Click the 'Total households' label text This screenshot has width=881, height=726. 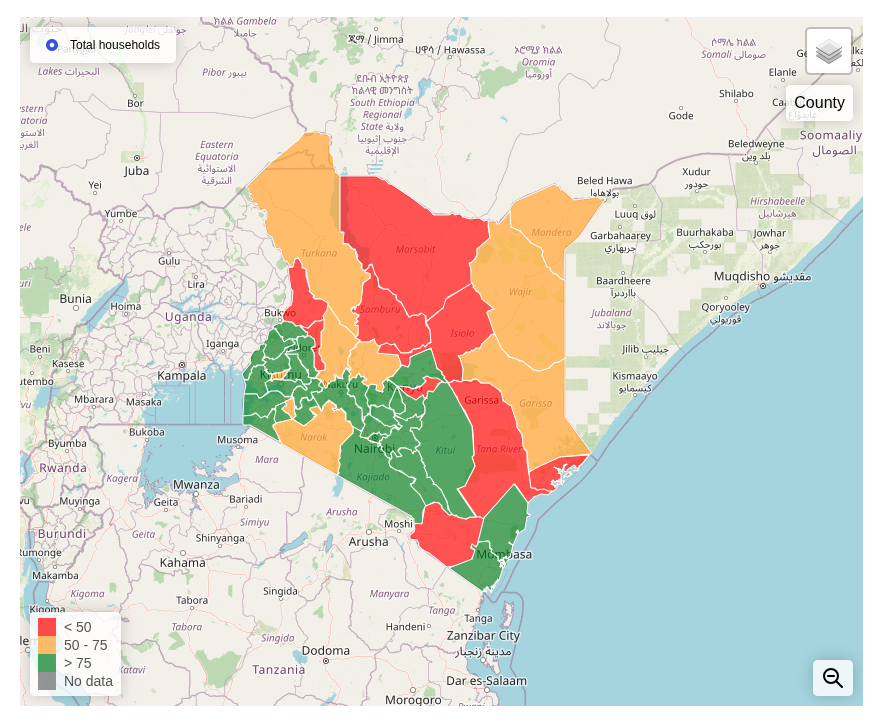coord(114,45)
